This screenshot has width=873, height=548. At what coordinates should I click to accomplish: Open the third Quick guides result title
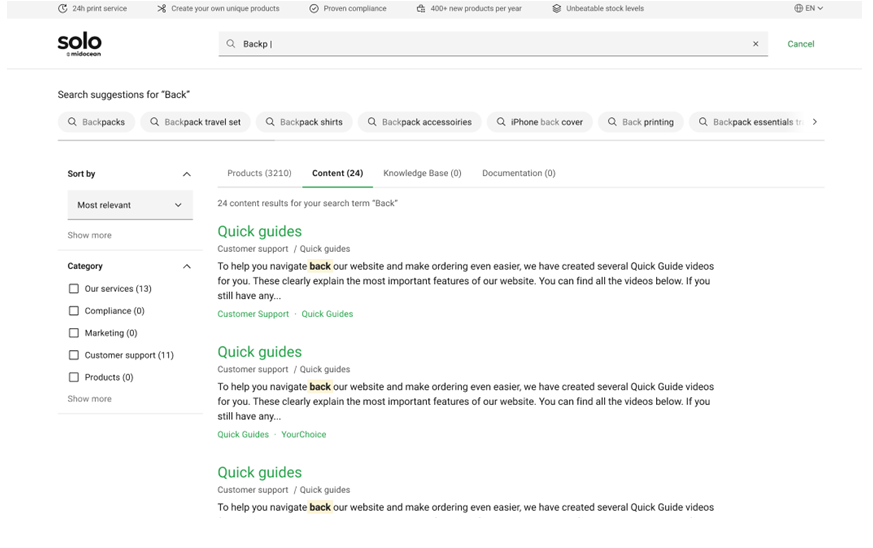click(259, 472)
